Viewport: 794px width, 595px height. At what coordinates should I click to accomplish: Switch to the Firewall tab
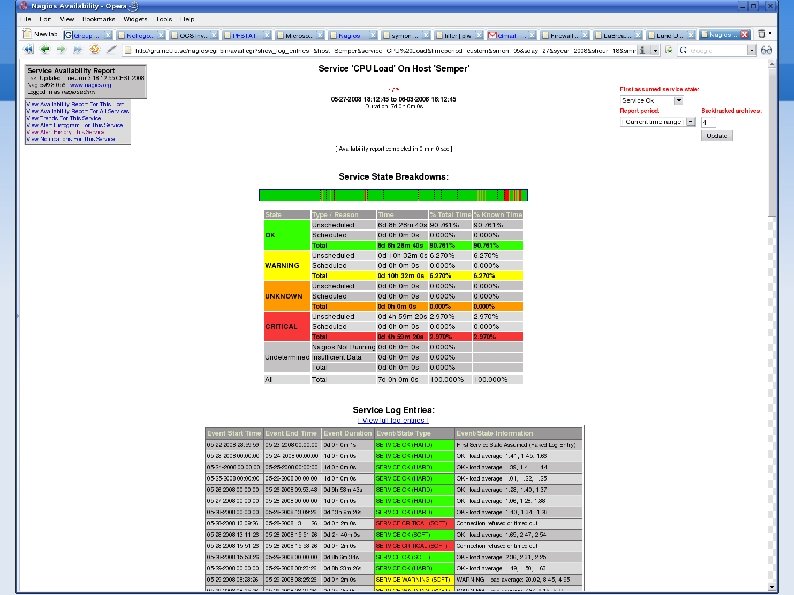coord(565,35)
